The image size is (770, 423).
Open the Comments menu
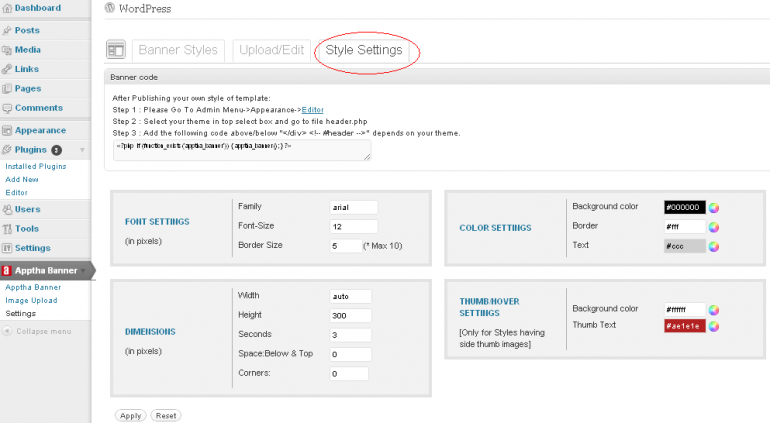coord(39,108)
